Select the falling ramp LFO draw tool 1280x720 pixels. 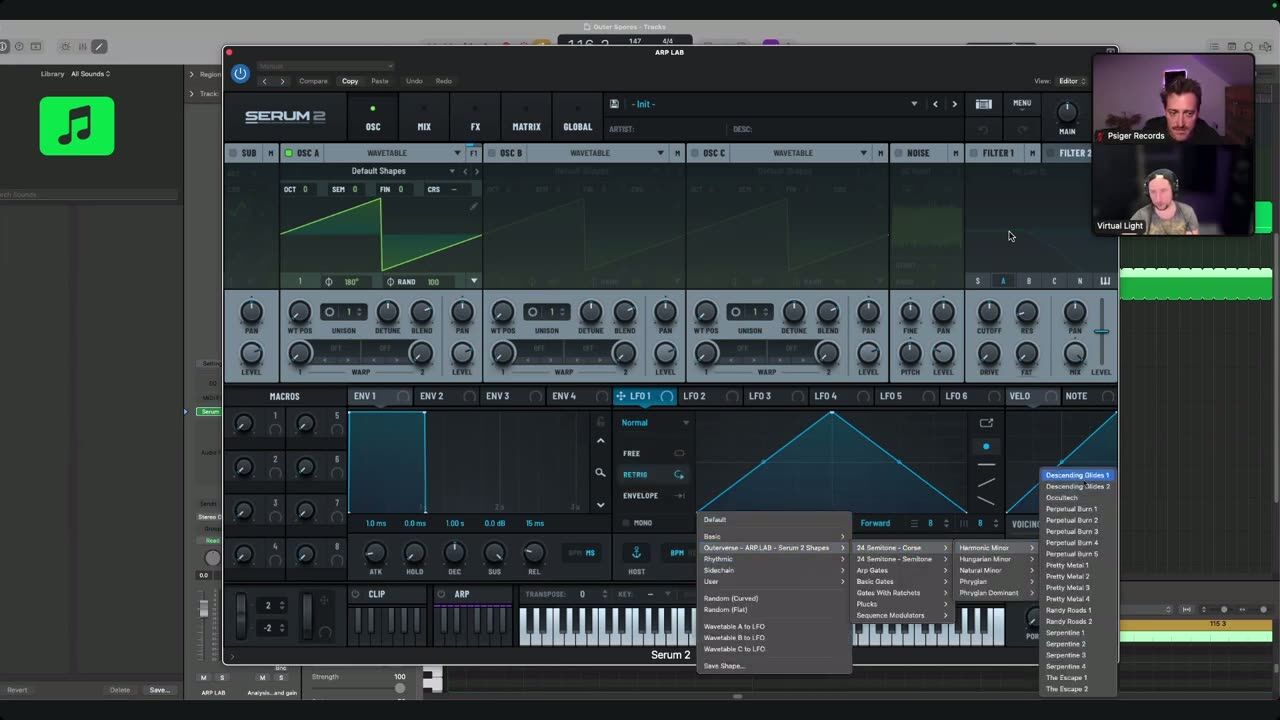[986, 500]
